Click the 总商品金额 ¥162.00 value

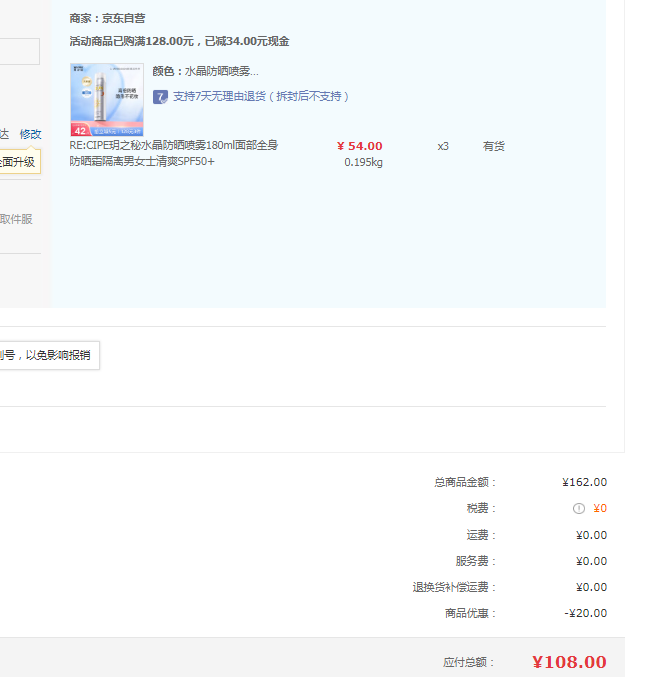pos(584,482)
